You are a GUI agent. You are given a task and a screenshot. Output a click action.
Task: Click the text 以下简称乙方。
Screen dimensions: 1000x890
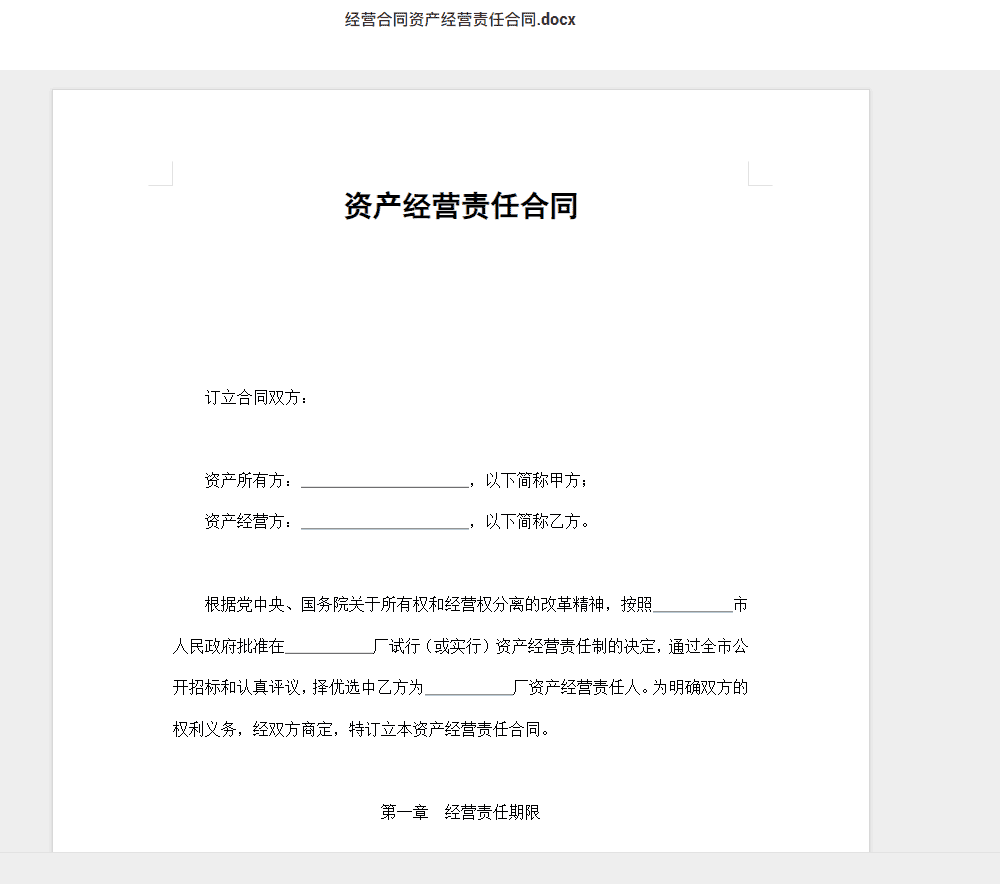[538, 522]
